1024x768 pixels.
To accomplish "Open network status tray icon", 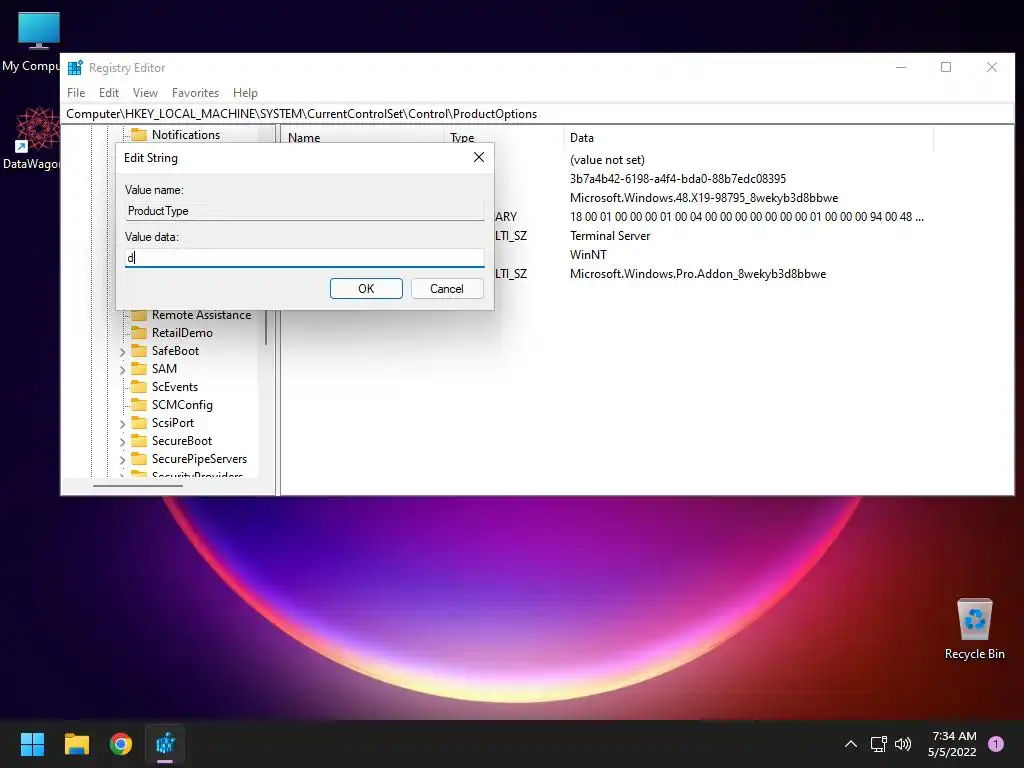I will (878, 744).
